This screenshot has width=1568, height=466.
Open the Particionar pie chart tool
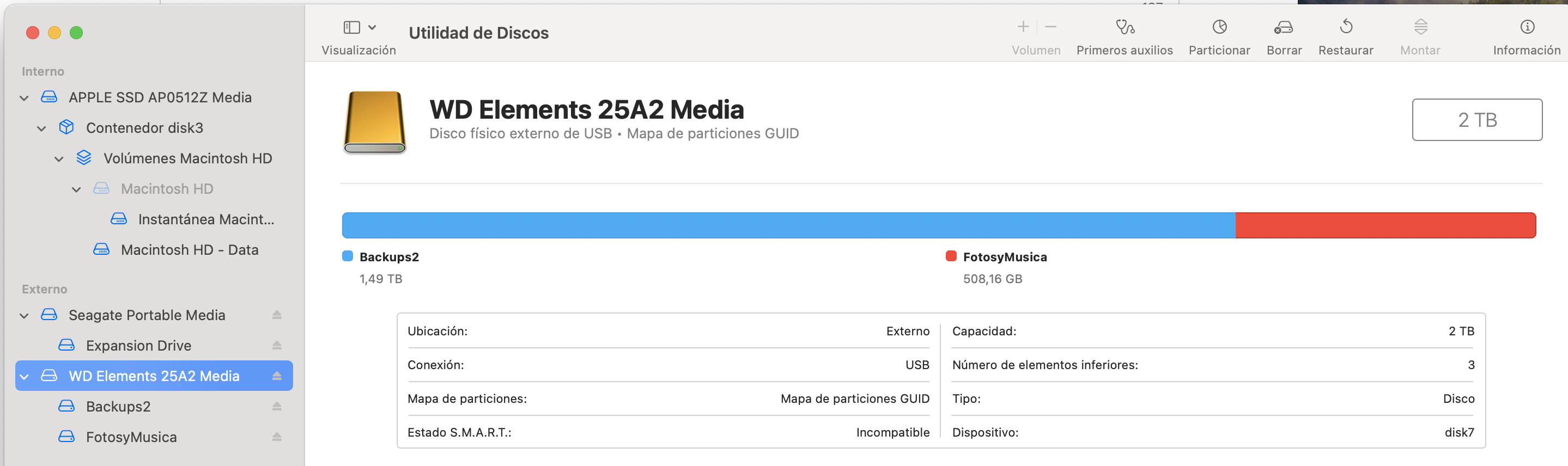1219,27
